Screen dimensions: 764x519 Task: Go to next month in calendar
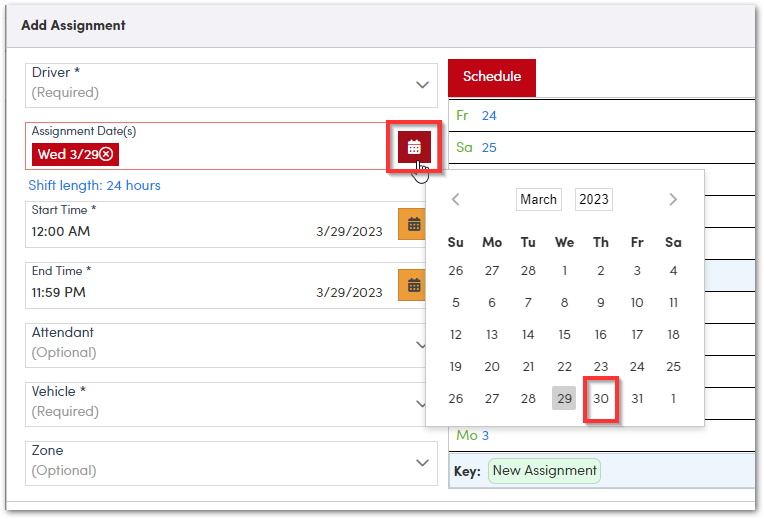[673, 199]
